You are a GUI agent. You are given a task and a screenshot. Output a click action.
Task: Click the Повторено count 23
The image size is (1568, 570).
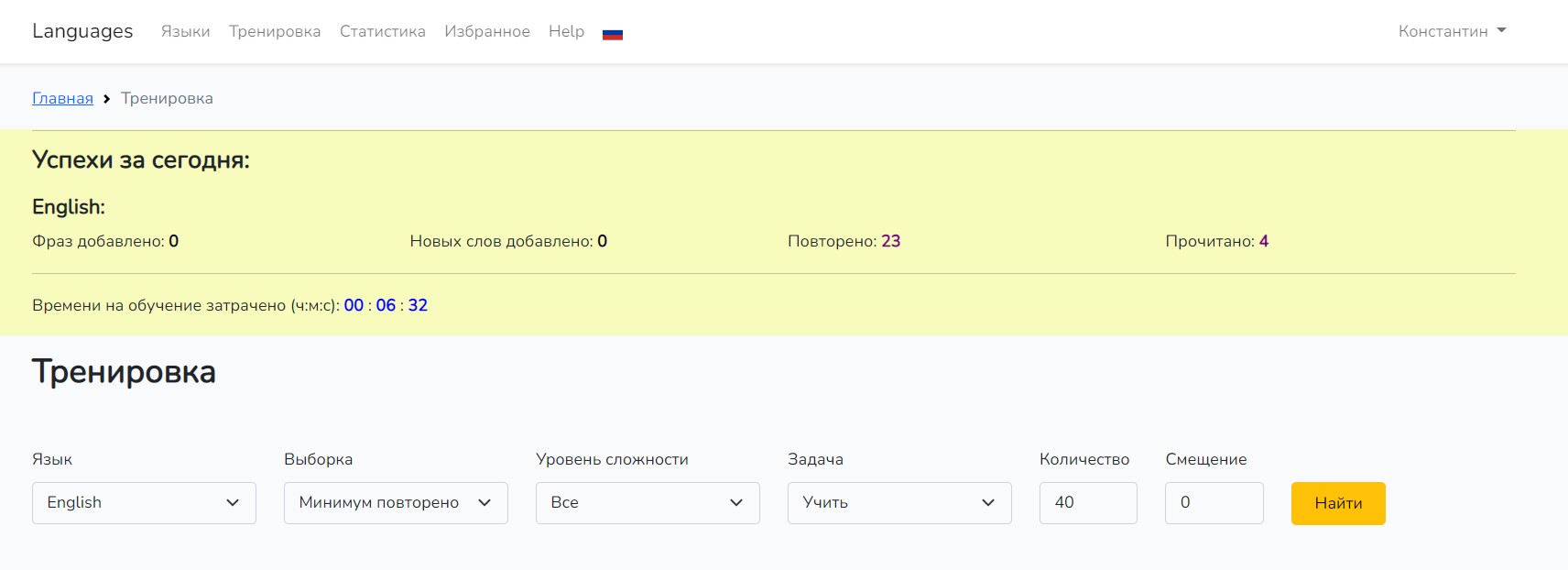click(890, 241)
